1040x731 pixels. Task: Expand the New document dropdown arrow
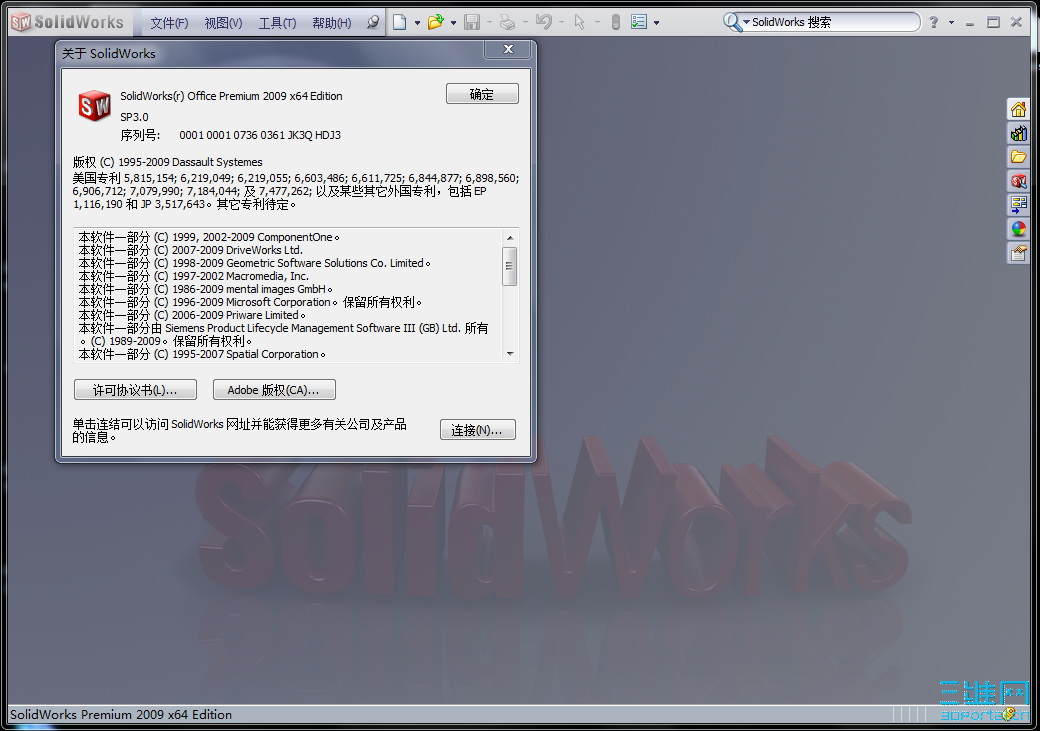(417, 23)
